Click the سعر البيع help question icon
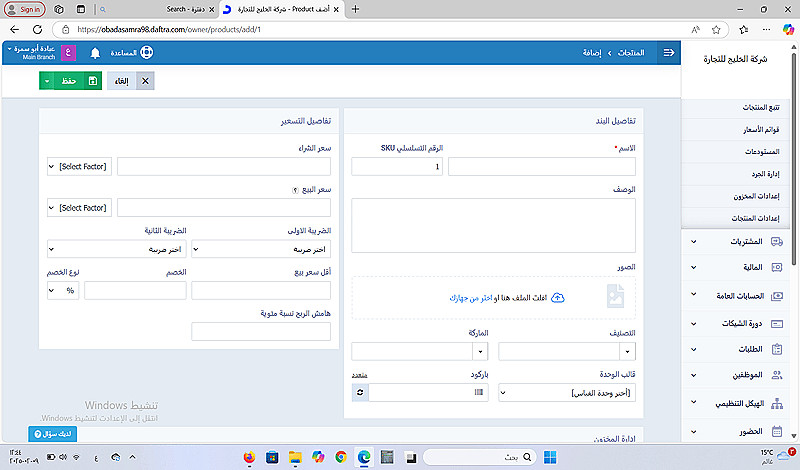 (295, 190)
